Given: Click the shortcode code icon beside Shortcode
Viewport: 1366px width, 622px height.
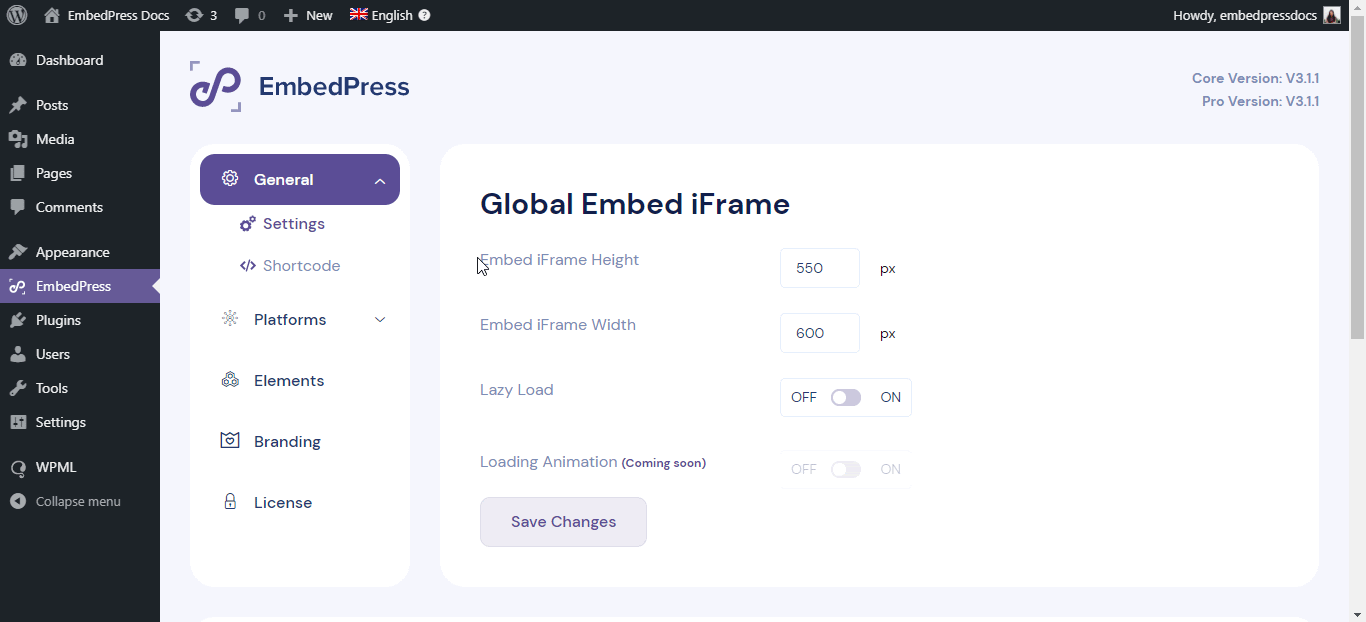Looking at the screenshot, I should point(247,265).
